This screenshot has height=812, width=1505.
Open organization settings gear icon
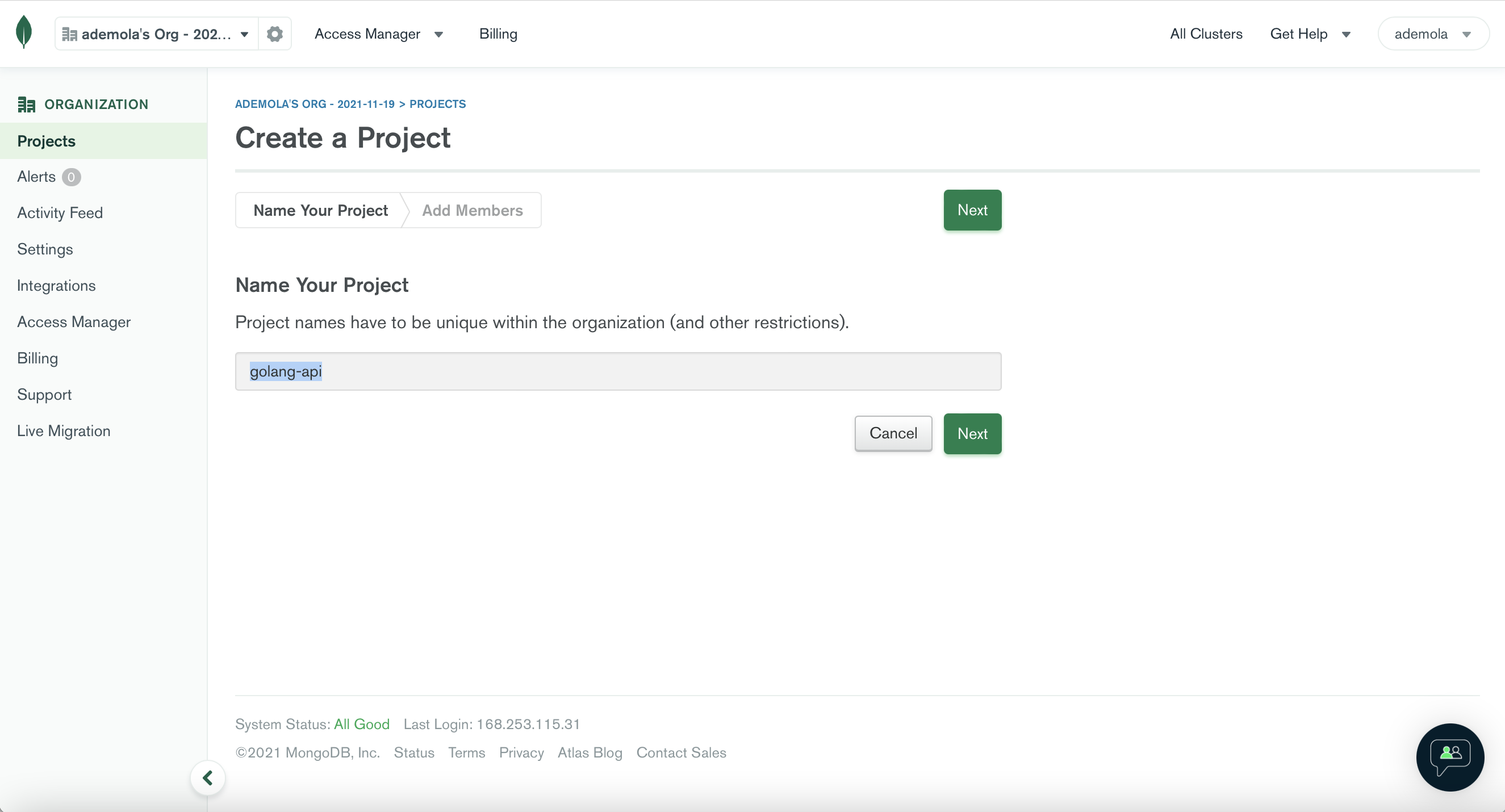pos(275,34)
